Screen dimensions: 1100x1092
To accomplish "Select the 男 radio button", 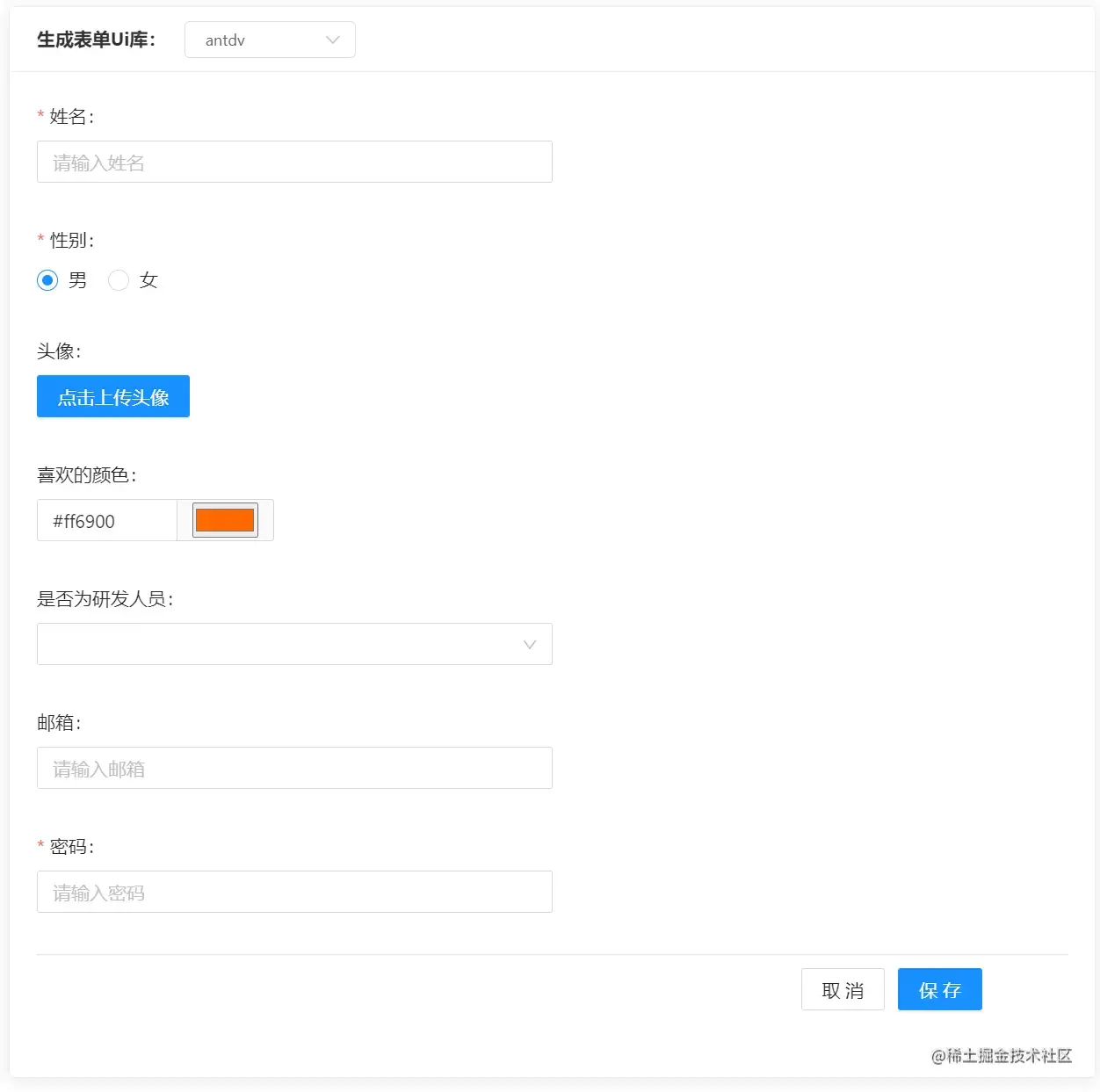I will point(47,280).
